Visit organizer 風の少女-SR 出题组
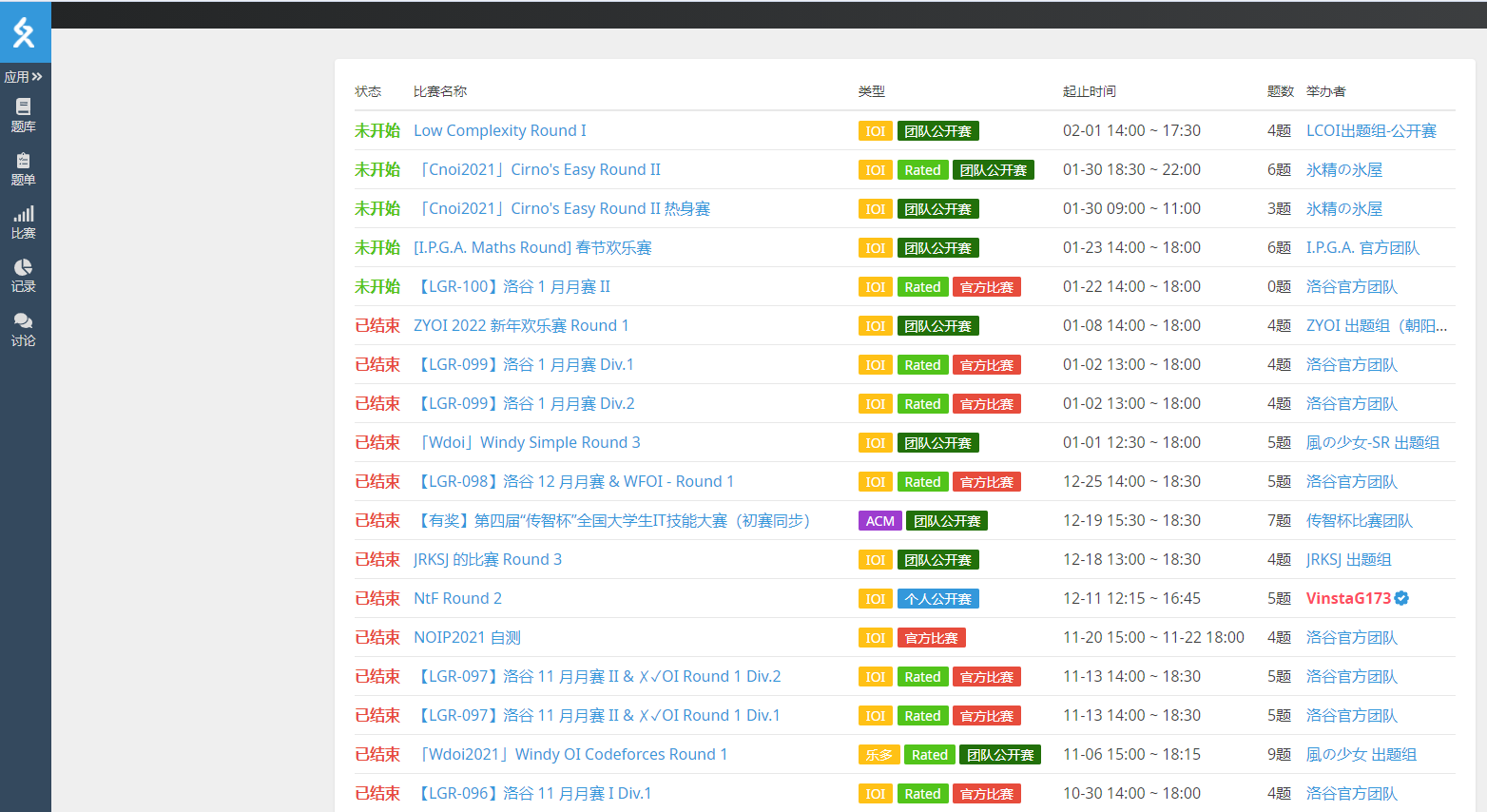Image resolution: width=1487 pixels, height=812 pixels. [x=1373, y=442]
